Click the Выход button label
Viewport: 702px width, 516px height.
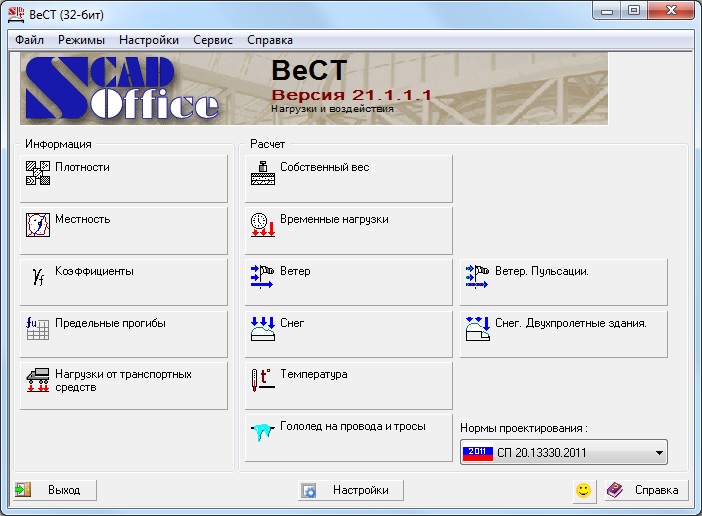64,490
